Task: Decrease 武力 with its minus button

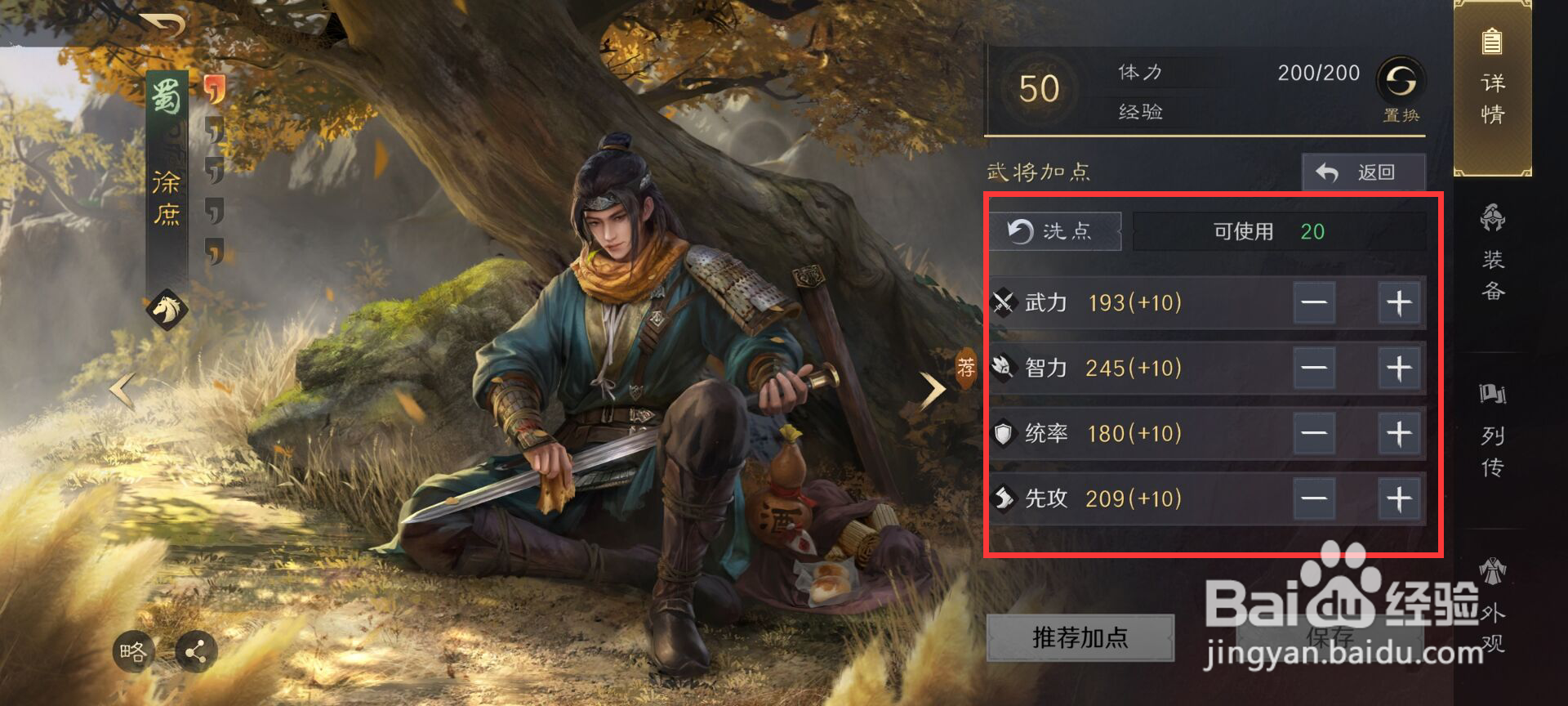Action: tap(1314, 303)
